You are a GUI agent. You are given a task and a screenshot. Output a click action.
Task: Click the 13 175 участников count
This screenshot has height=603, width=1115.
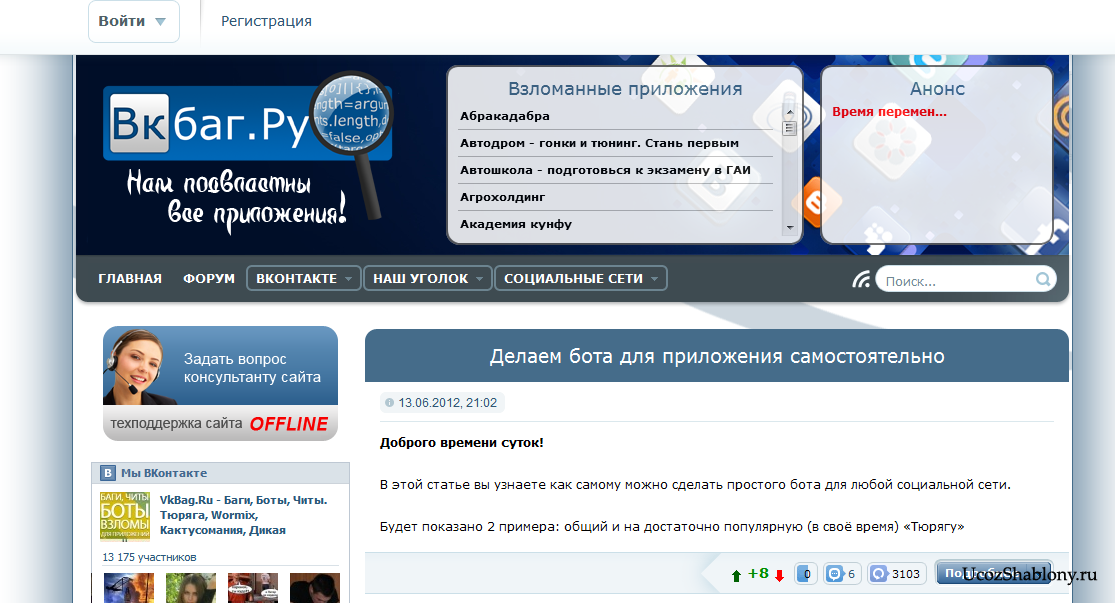click(149, 557)
